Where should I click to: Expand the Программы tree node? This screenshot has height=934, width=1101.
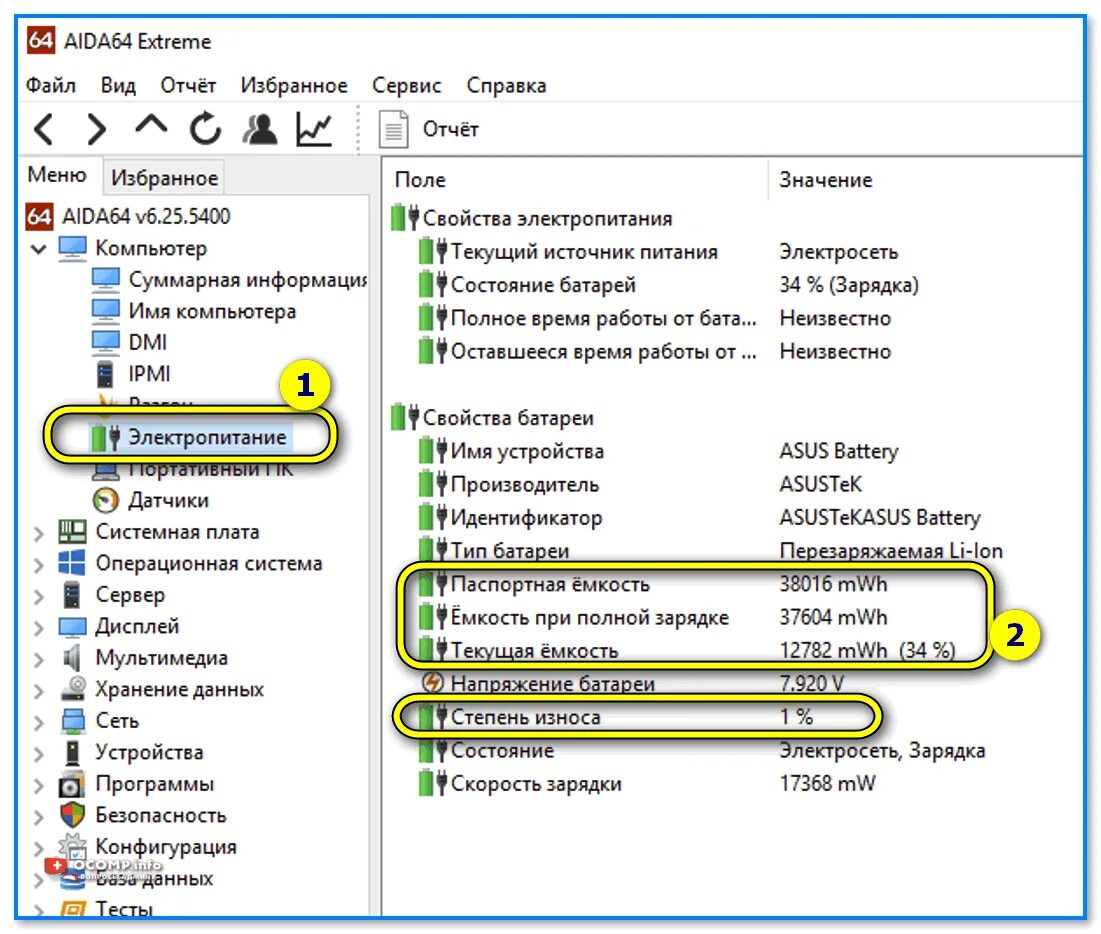coord(39,785)
